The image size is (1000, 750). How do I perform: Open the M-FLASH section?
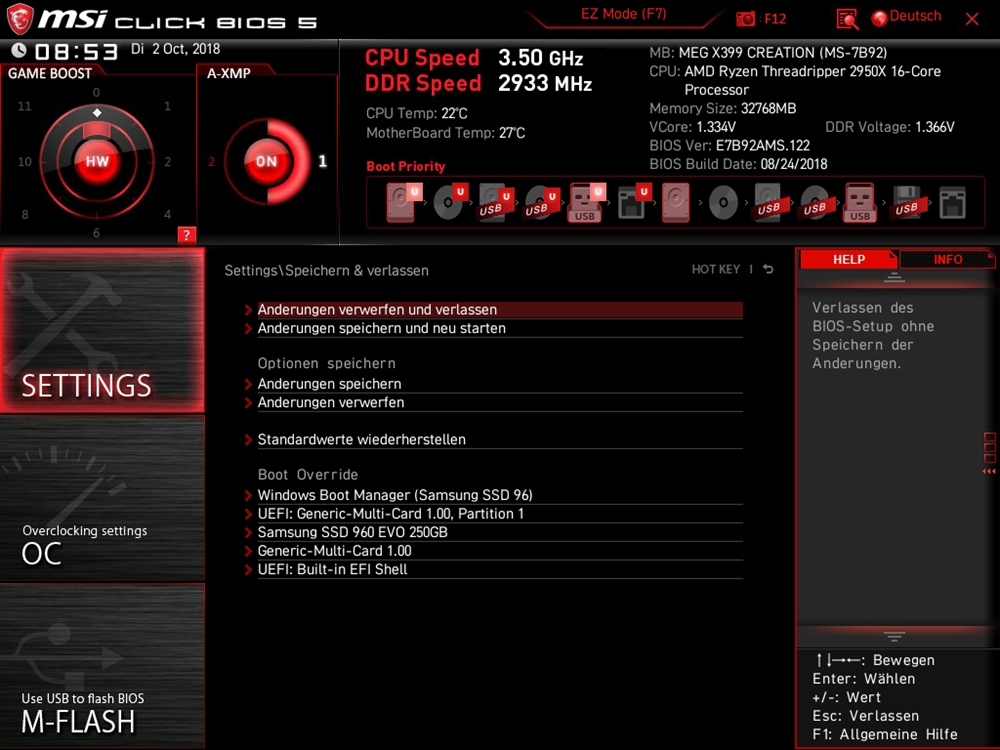[x=102, y=666]
